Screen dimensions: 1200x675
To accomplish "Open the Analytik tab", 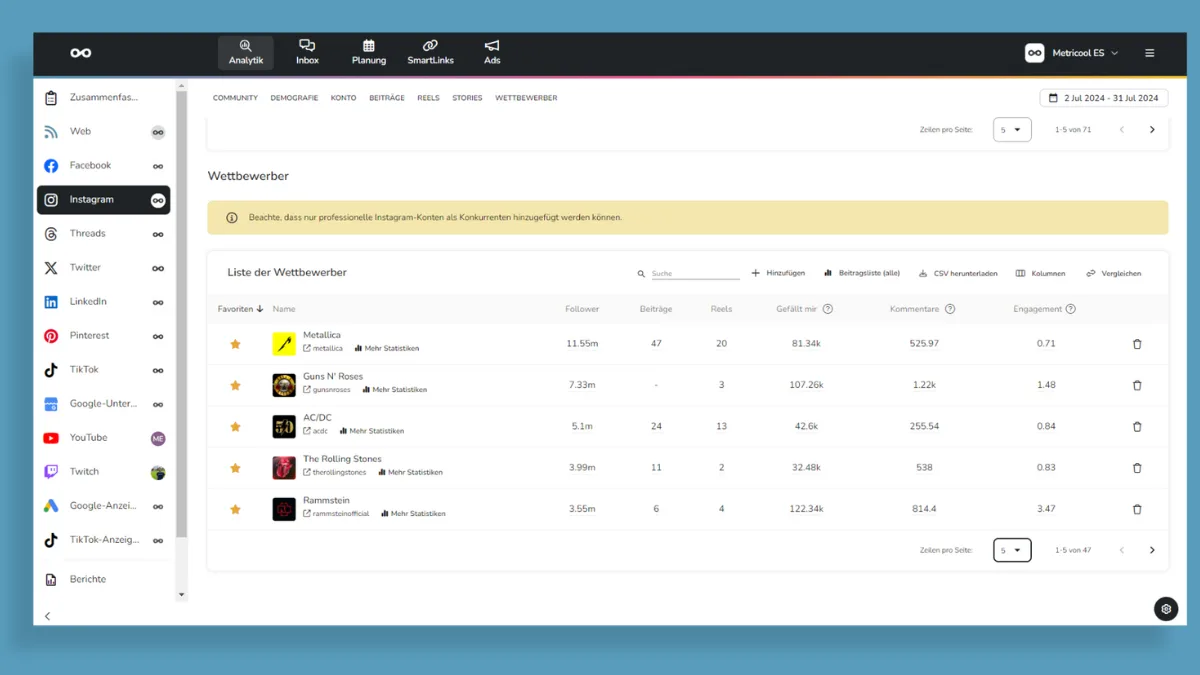I will pos(246,53).
